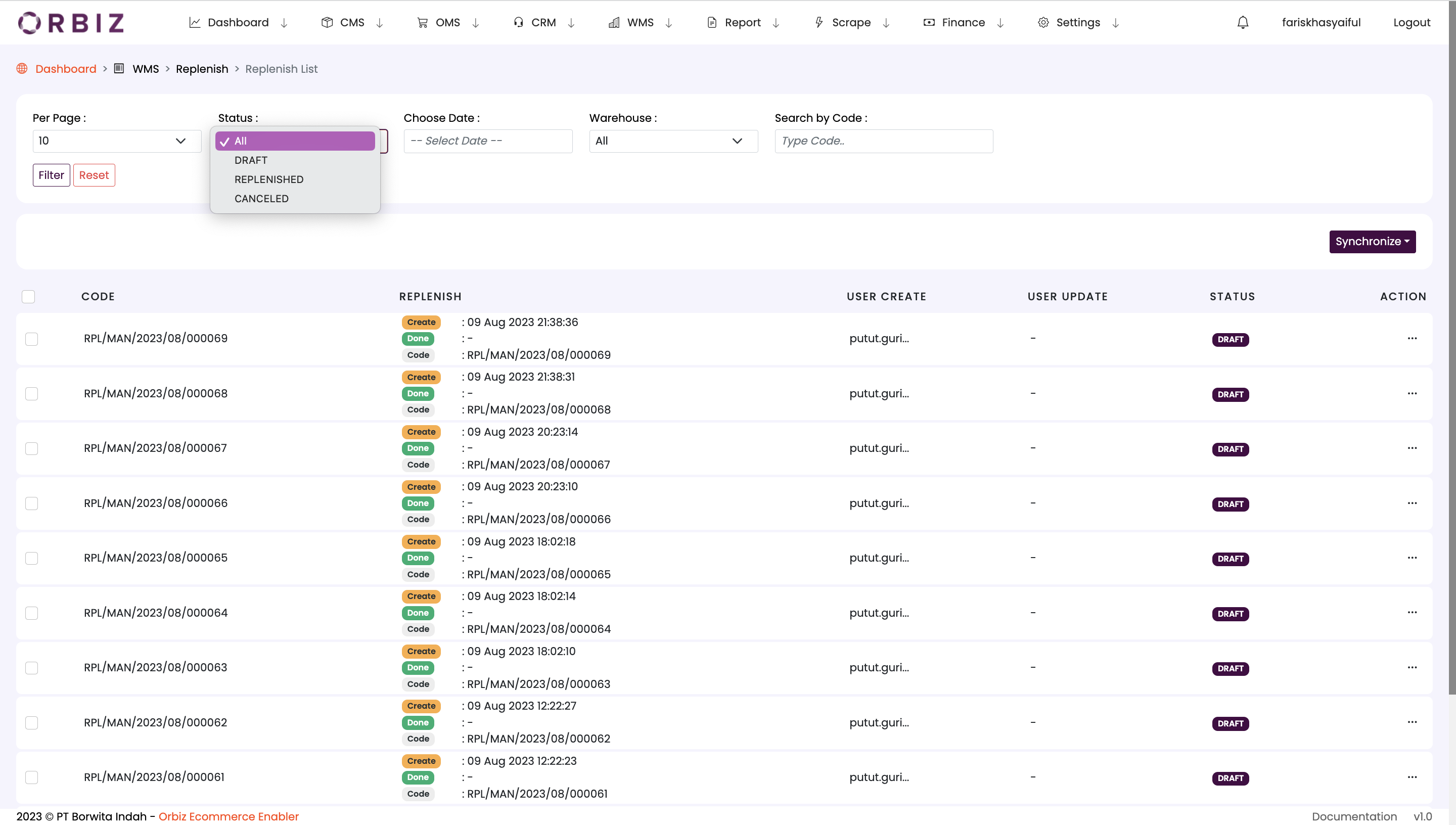Viewport: 1456px width, 825px height.
Task: Open action menu for RPL/MAN/2023/08/000068
Action: pyautogui.click(x=1413, y=393)
